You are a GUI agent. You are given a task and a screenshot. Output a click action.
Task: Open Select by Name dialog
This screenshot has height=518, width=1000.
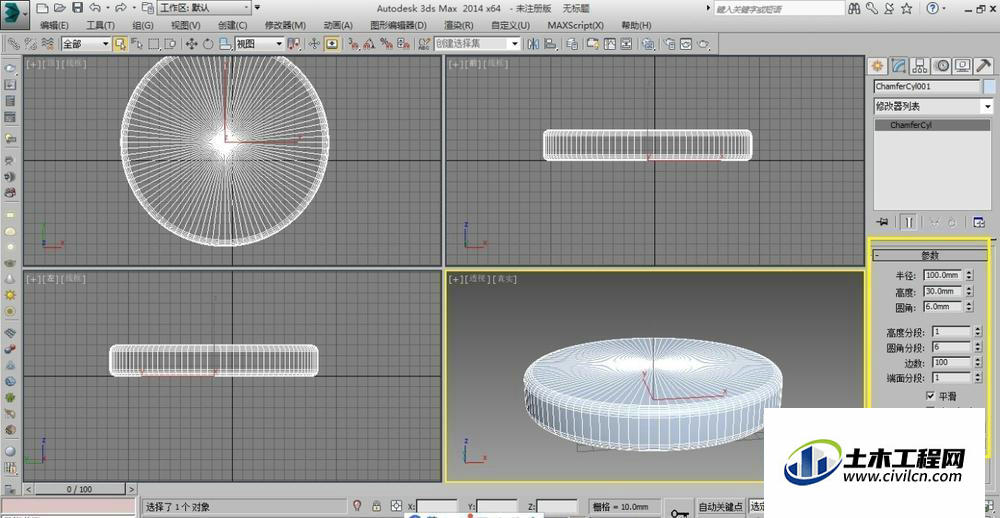[136, 44]
